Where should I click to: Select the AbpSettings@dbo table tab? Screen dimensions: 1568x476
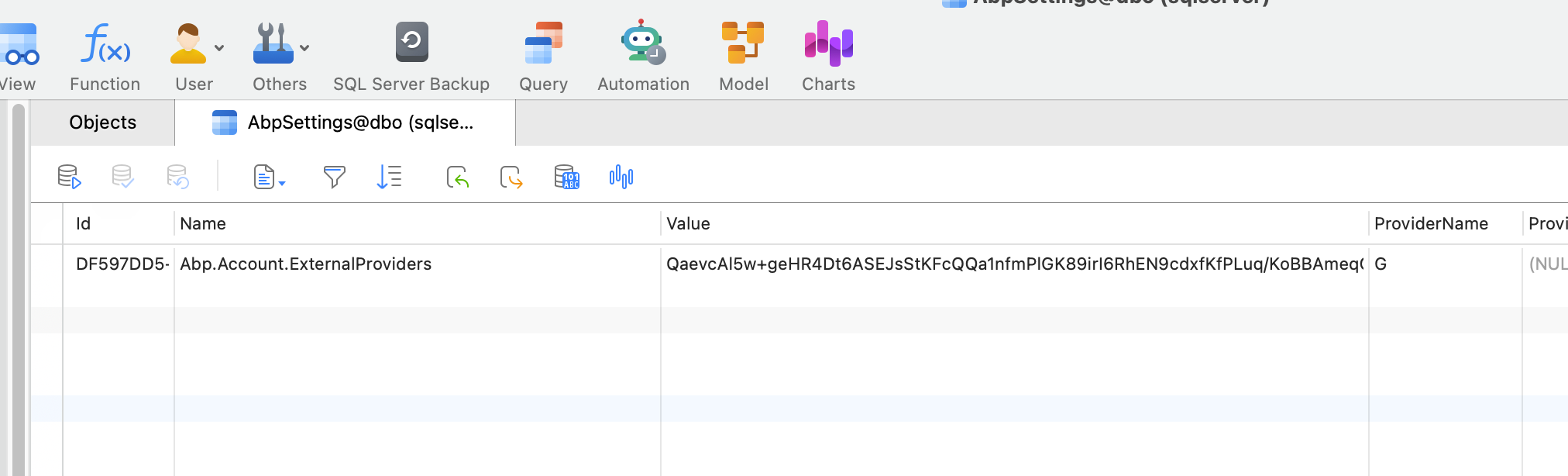[x=345, y=122]
